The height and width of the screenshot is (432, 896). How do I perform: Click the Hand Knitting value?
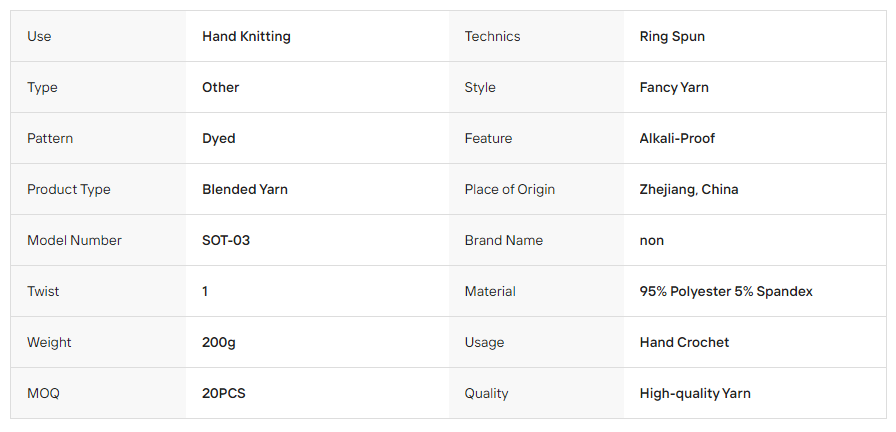[x=246, y=37]
